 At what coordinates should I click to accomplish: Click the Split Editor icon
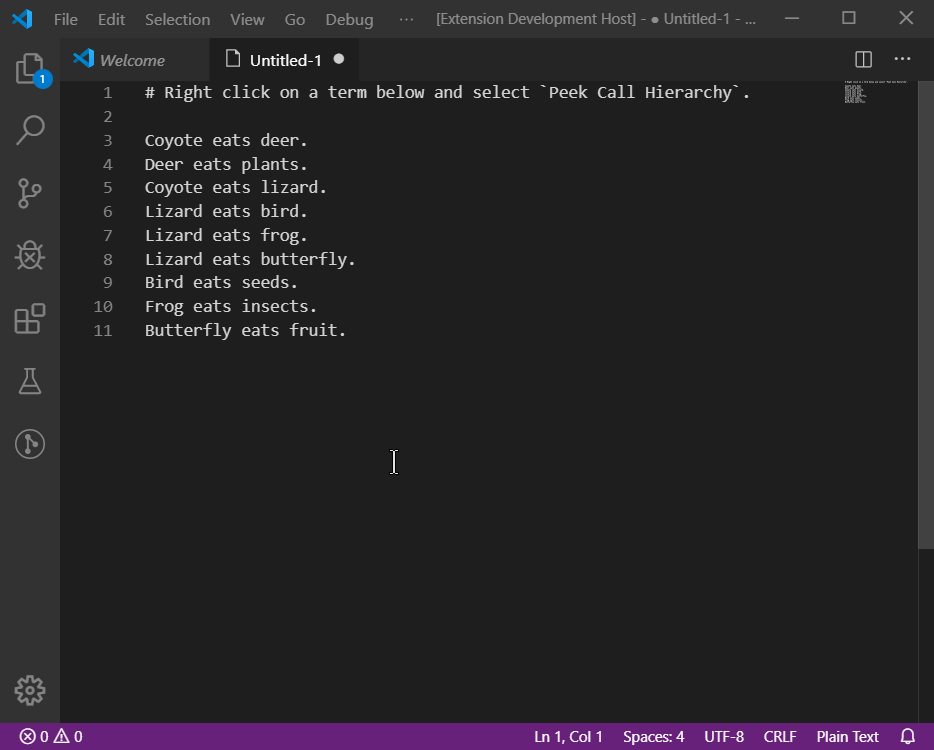pos(863,59)
